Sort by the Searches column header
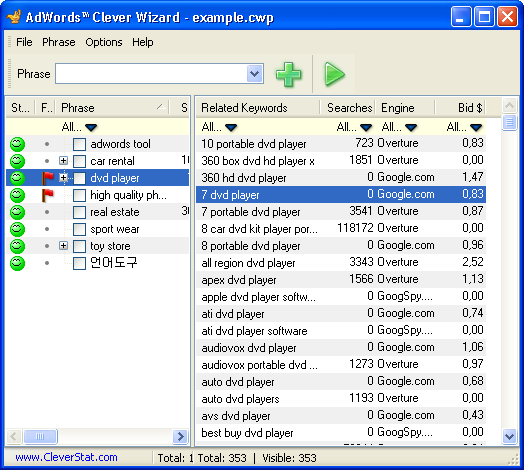The image size is (524, 470). [x=347, y=108]
